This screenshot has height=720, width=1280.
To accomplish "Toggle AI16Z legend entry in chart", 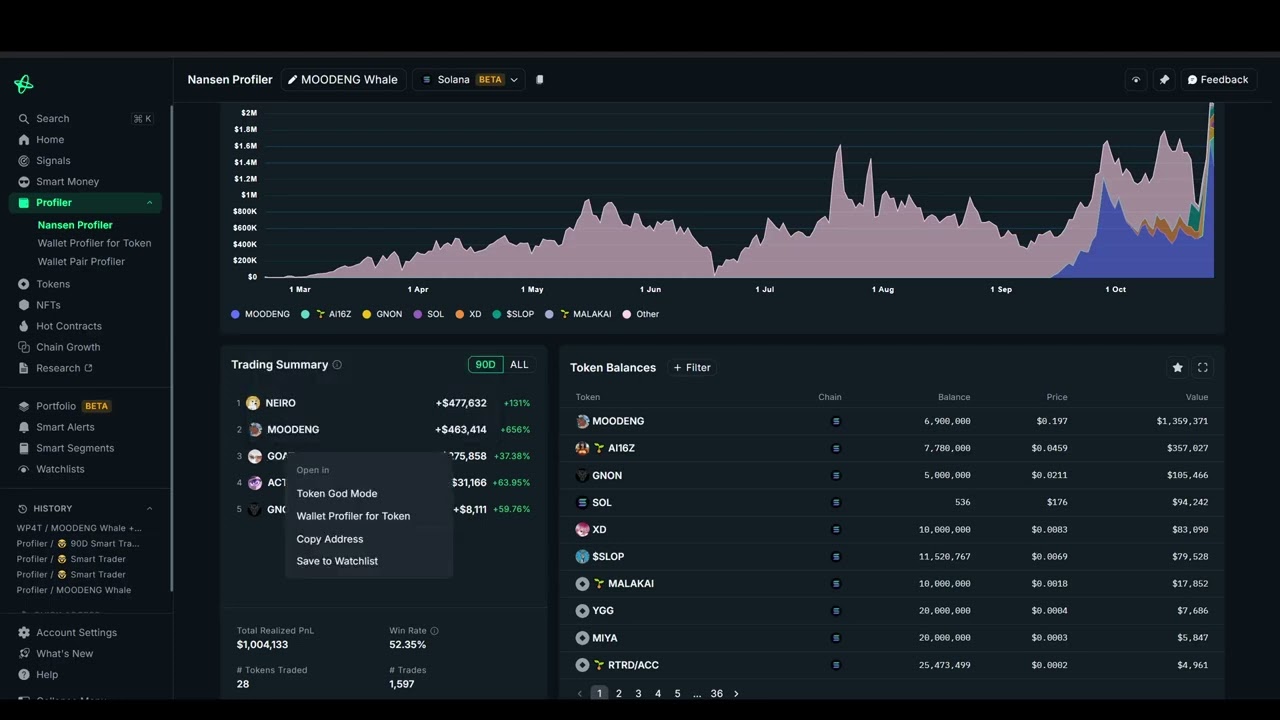I will 326,314.
